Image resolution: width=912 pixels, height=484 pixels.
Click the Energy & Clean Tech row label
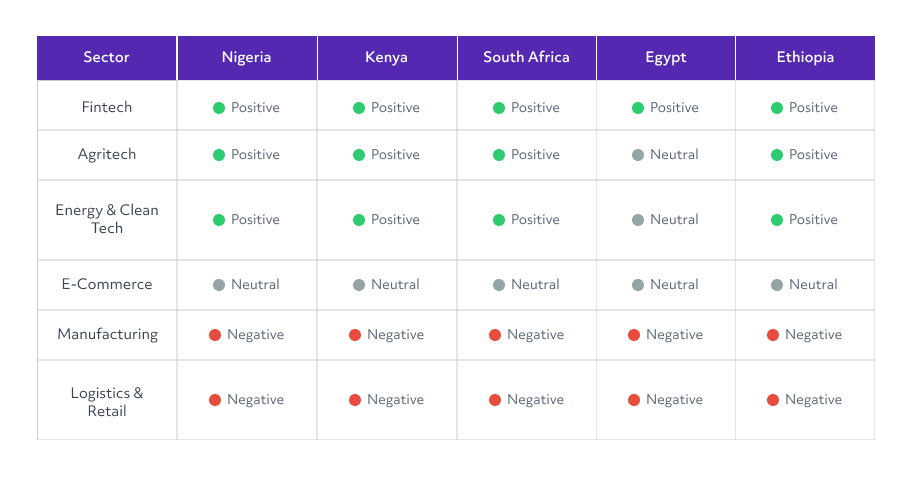107,219
